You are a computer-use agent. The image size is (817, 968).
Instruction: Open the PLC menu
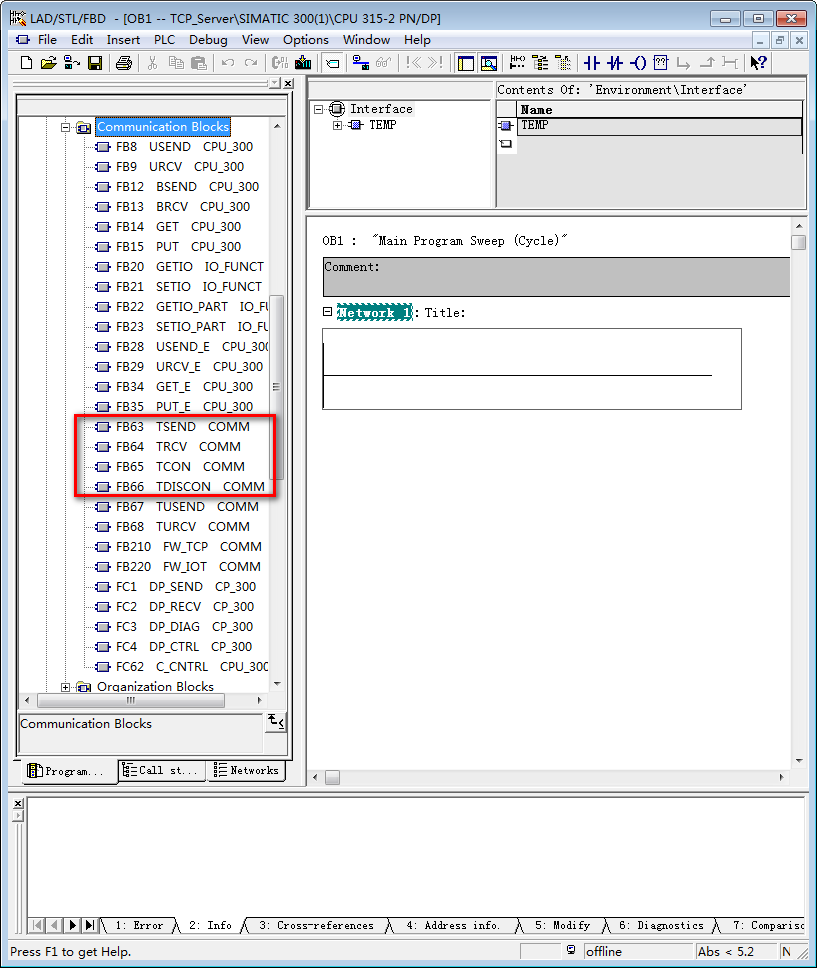164,40
